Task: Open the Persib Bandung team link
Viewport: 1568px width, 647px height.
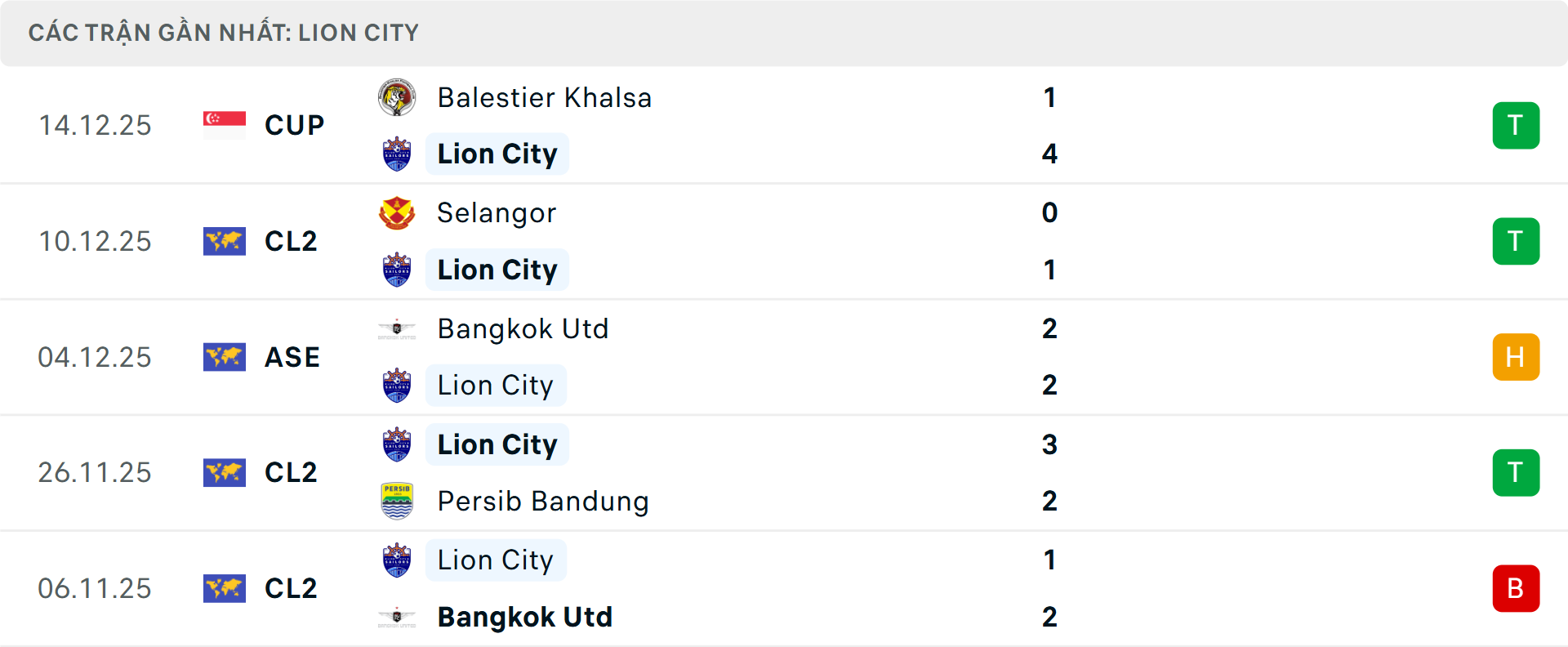Action: click(x=543, y=501)
